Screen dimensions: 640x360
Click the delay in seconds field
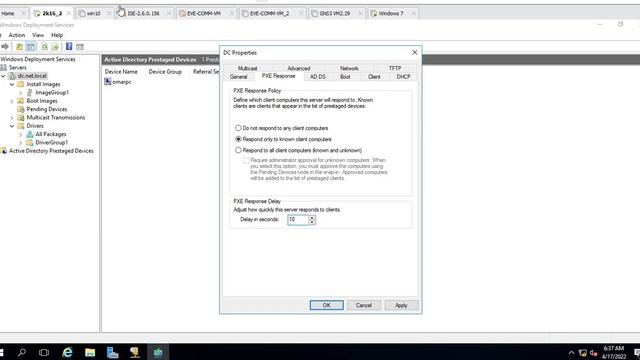[x=298, y=220]
